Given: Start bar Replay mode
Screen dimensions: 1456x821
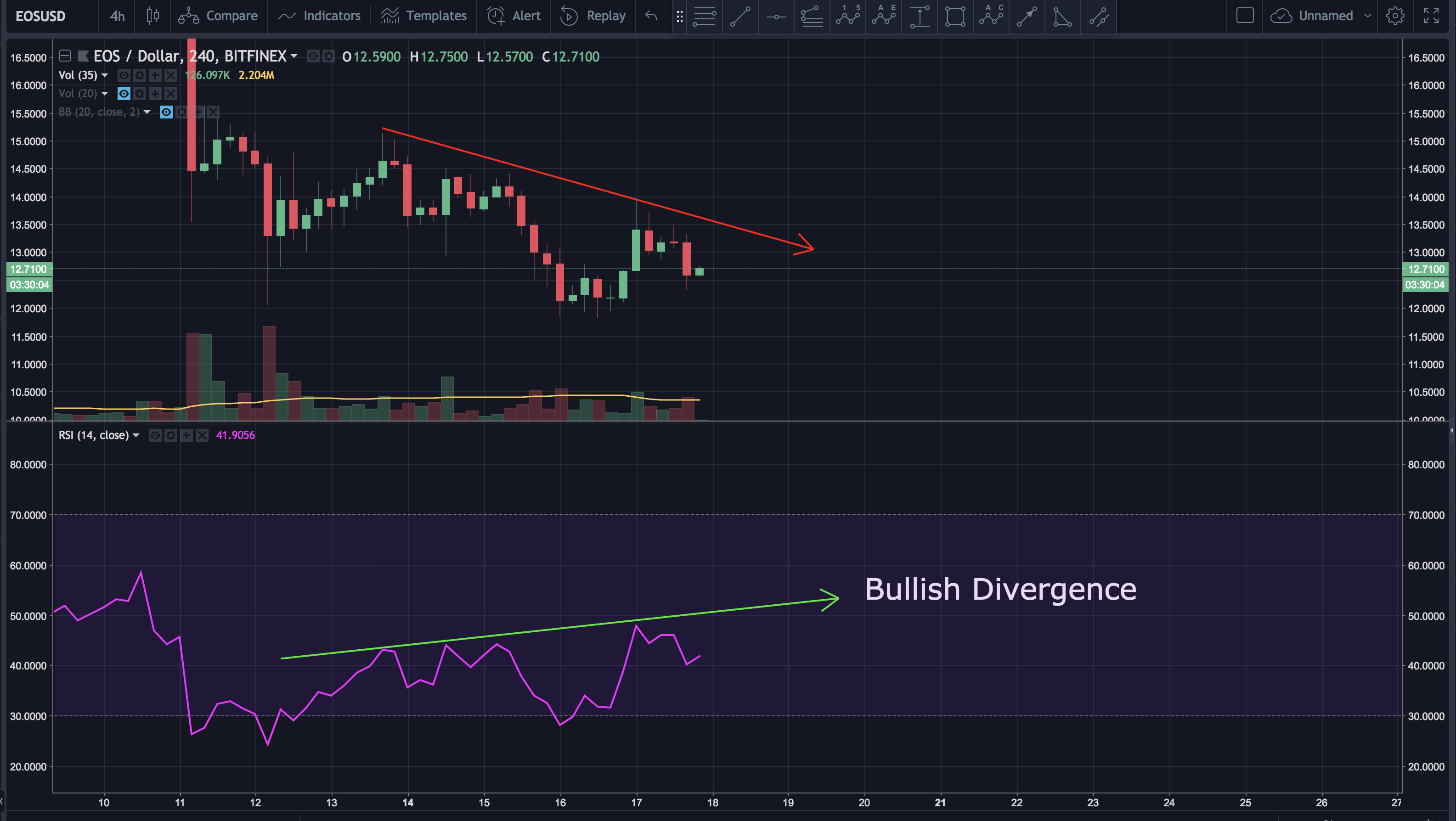Looking at the screenshot, I should tap(593, 16).
